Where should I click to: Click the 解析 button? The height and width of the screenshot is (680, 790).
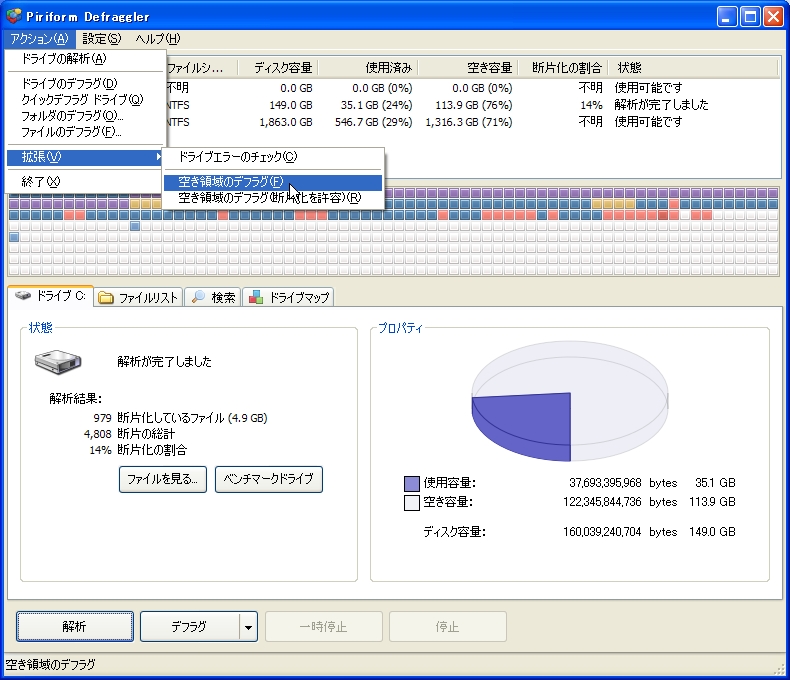(75, 626)
